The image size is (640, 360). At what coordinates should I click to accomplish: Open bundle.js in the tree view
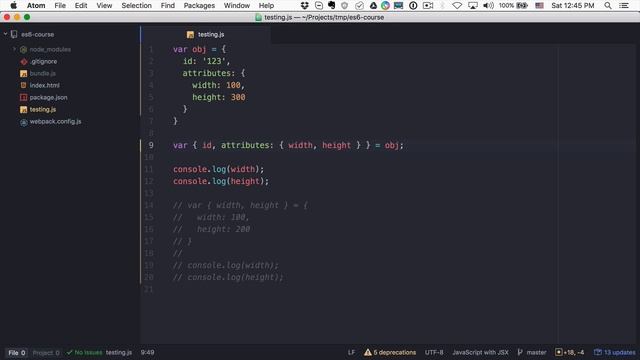[42, 73]
